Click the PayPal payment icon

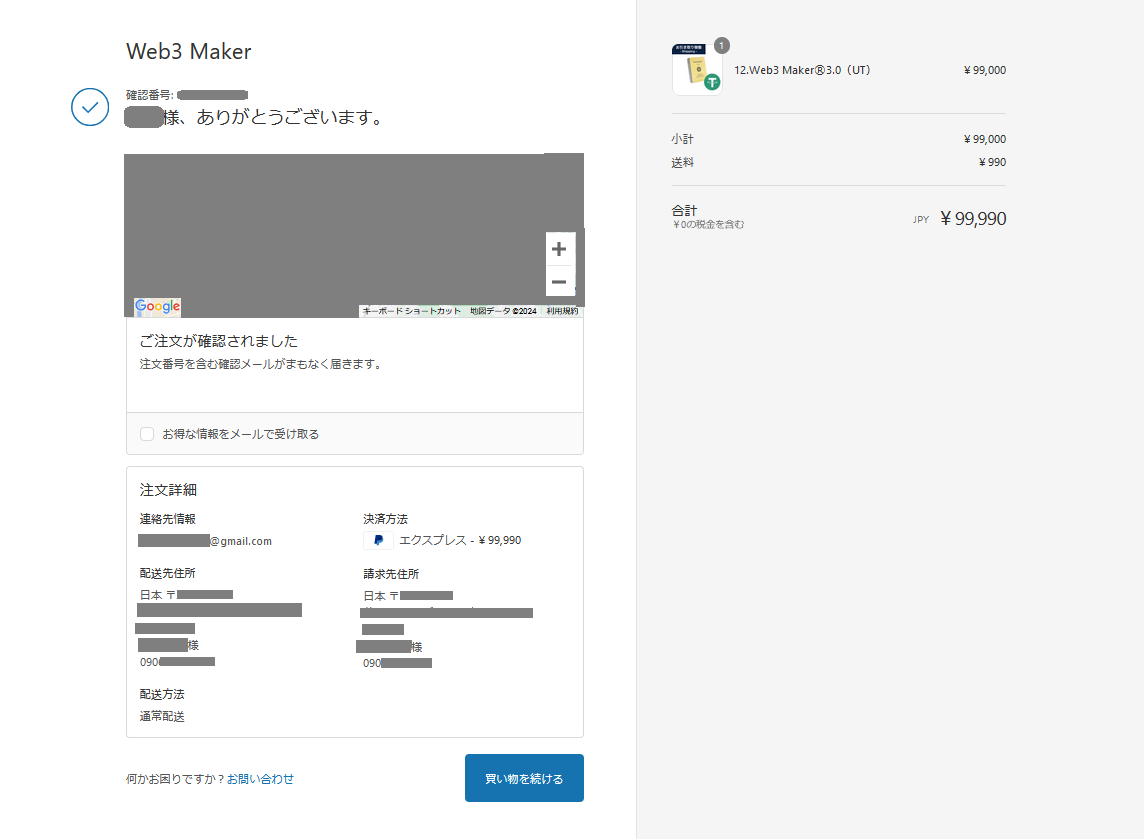[x=378, y=541]
